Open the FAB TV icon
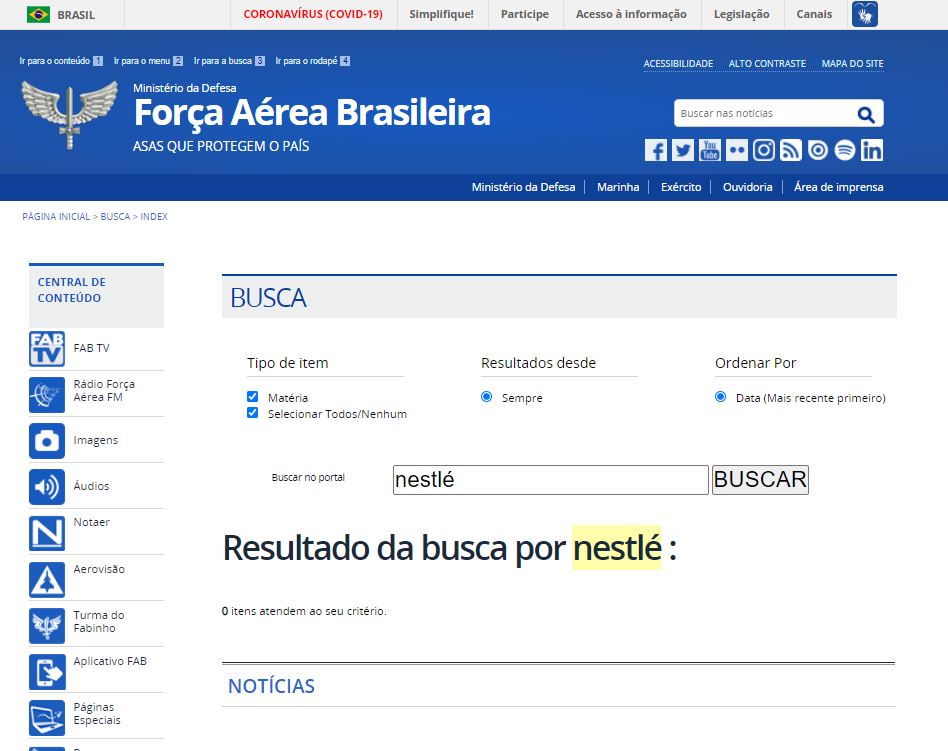This screenshot has width=948, height=751. [x=47, y=349]
